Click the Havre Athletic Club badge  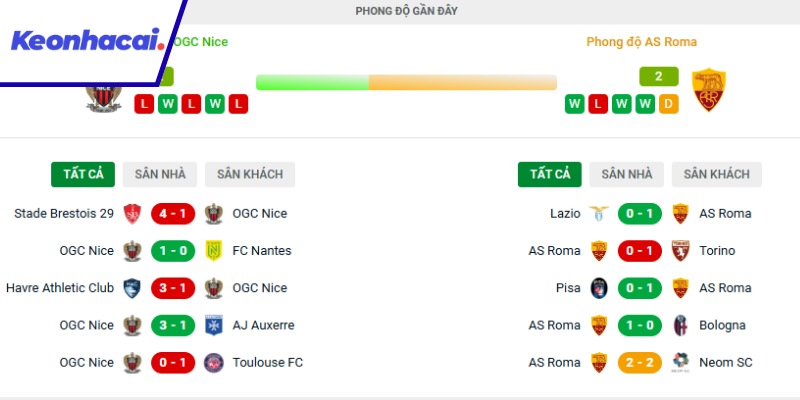[132, 288]
